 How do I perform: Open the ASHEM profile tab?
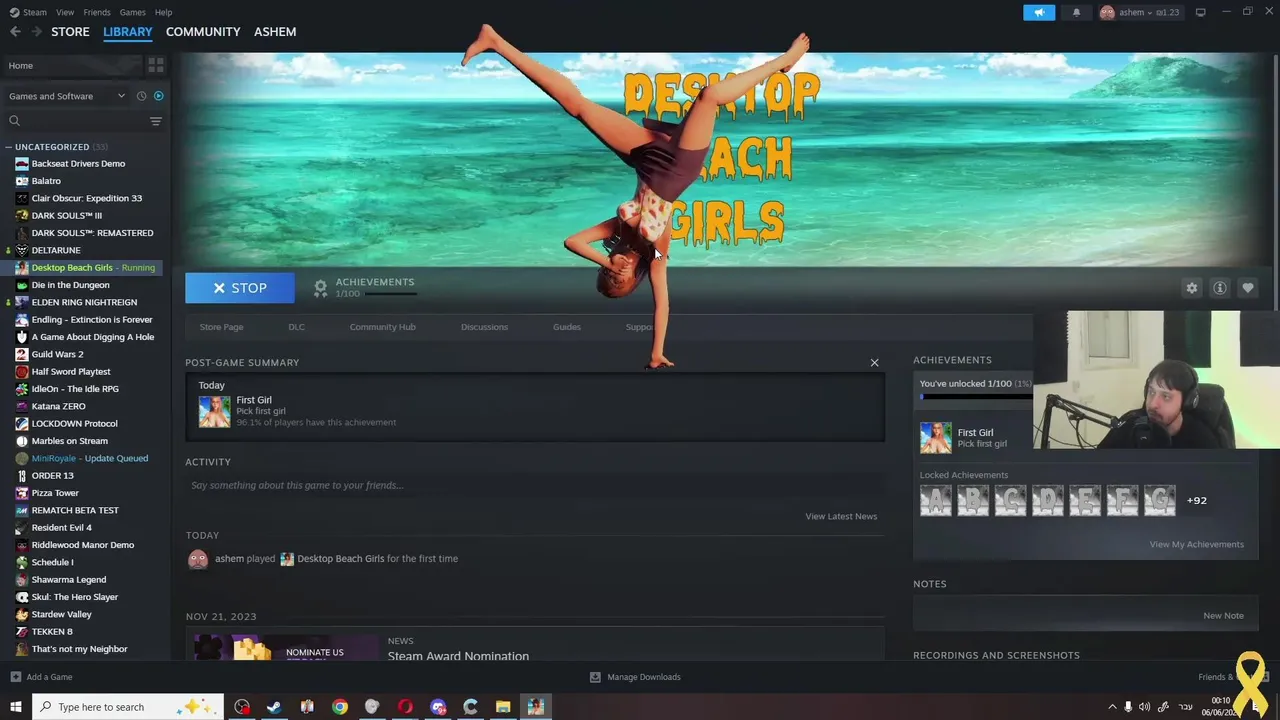tap(275, 32)
